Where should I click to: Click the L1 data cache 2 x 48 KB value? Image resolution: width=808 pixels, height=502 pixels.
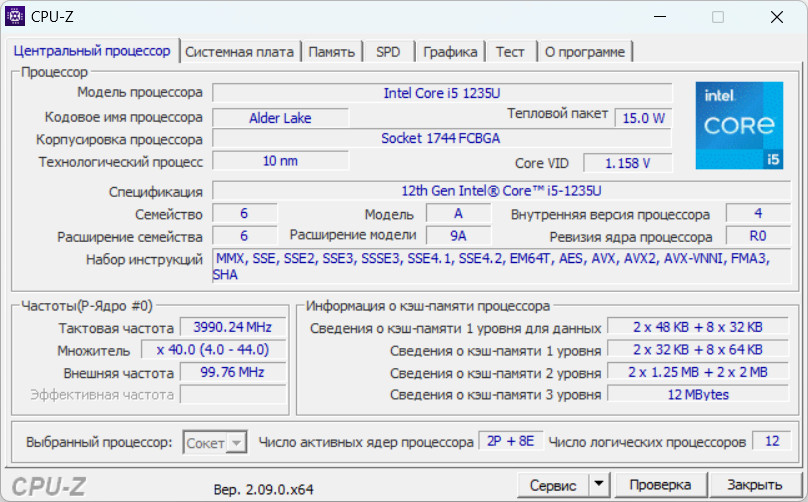pyautogui.click(x=698, y=327)
